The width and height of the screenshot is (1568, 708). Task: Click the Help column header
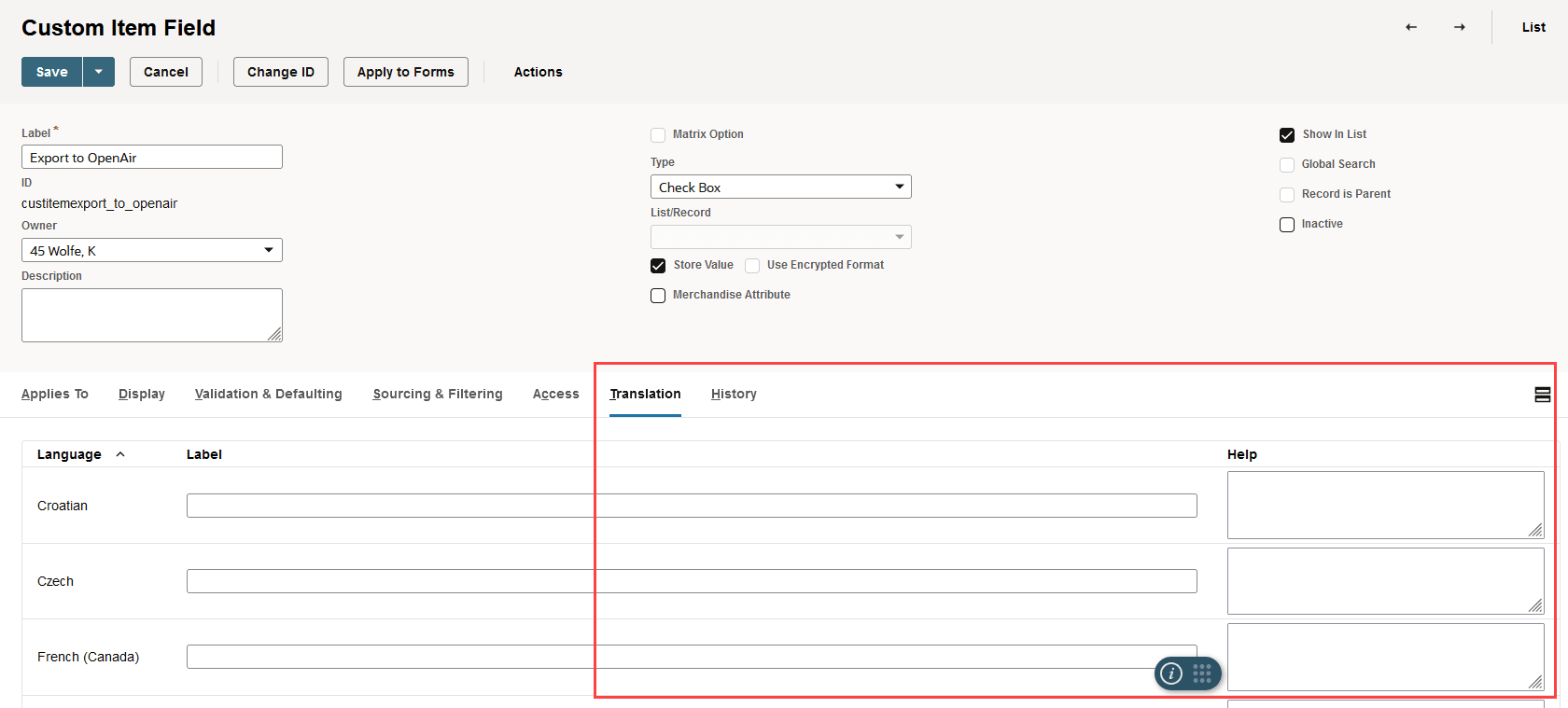1242,454
